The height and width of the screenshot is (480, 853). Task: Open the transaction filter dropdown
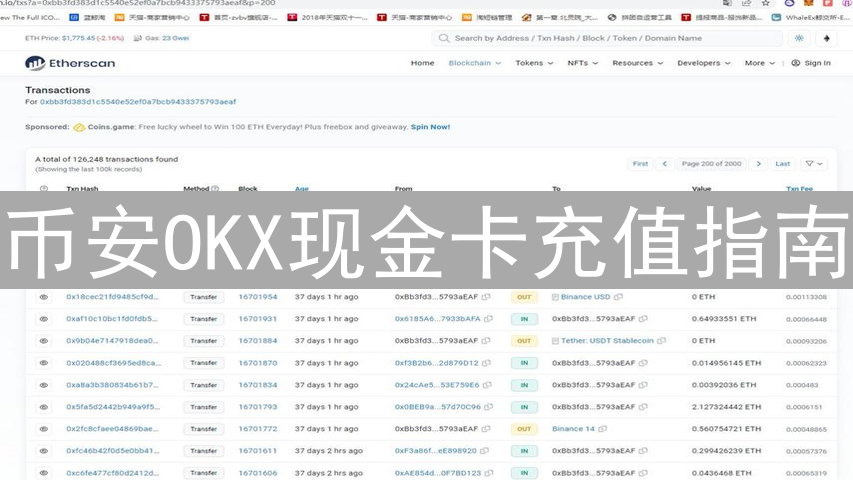click(814, 164)
